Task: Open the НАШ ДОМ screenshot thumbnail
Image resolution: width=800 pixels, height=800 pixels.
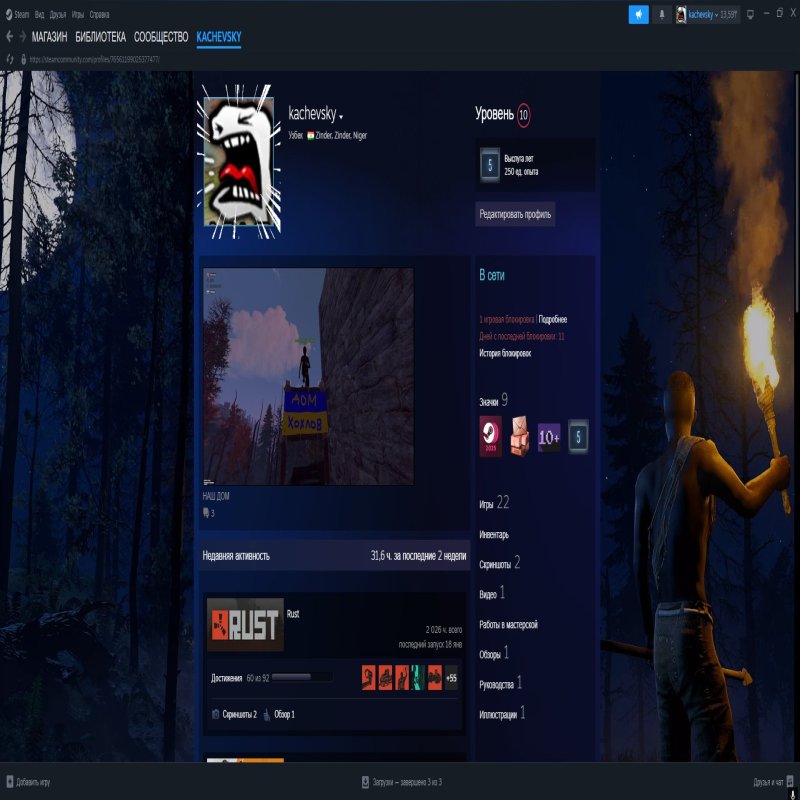Action: 308,376
